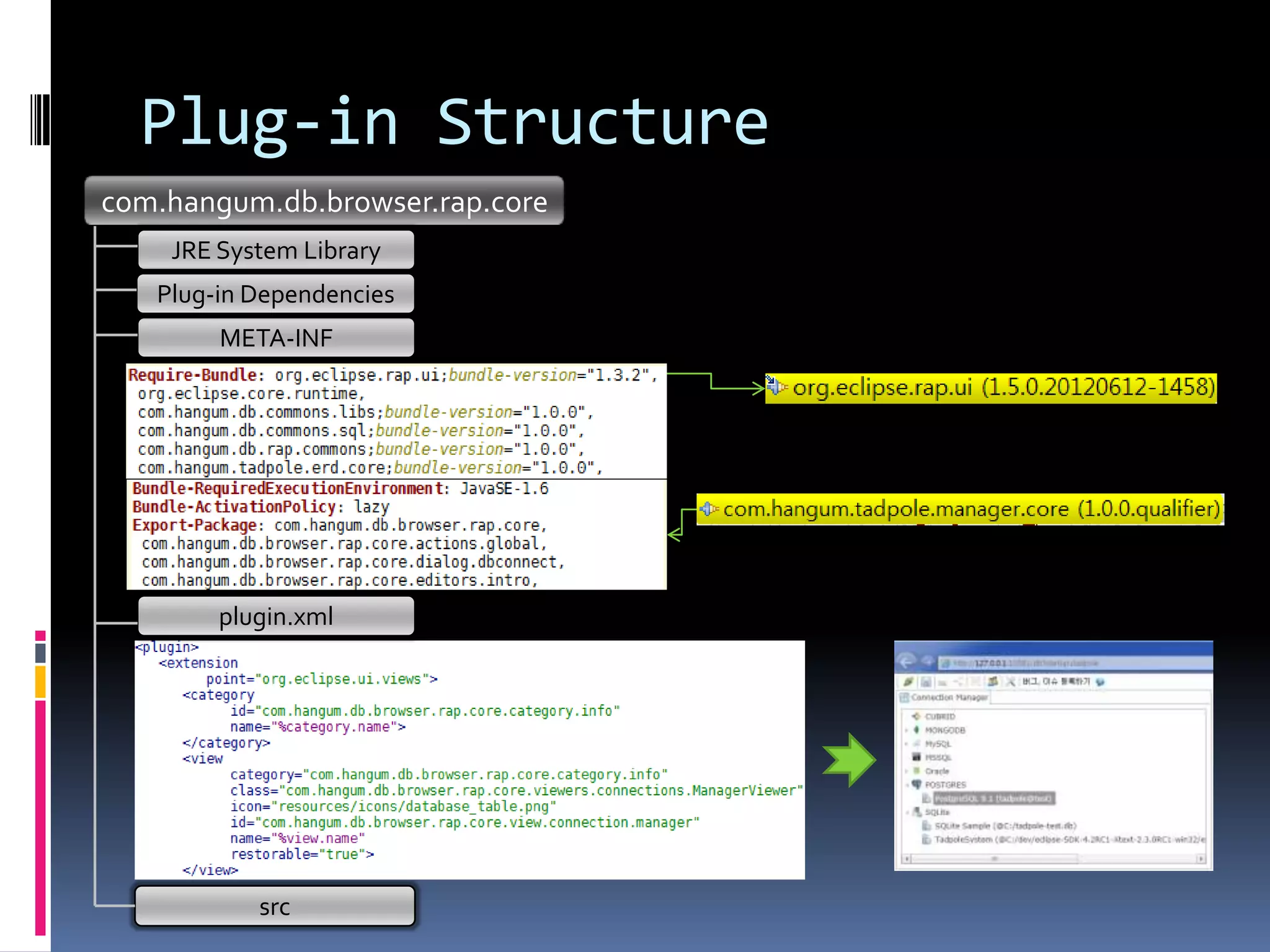Click the src box at bottom
Screen dimensions: 1270x952
[275, 907]
